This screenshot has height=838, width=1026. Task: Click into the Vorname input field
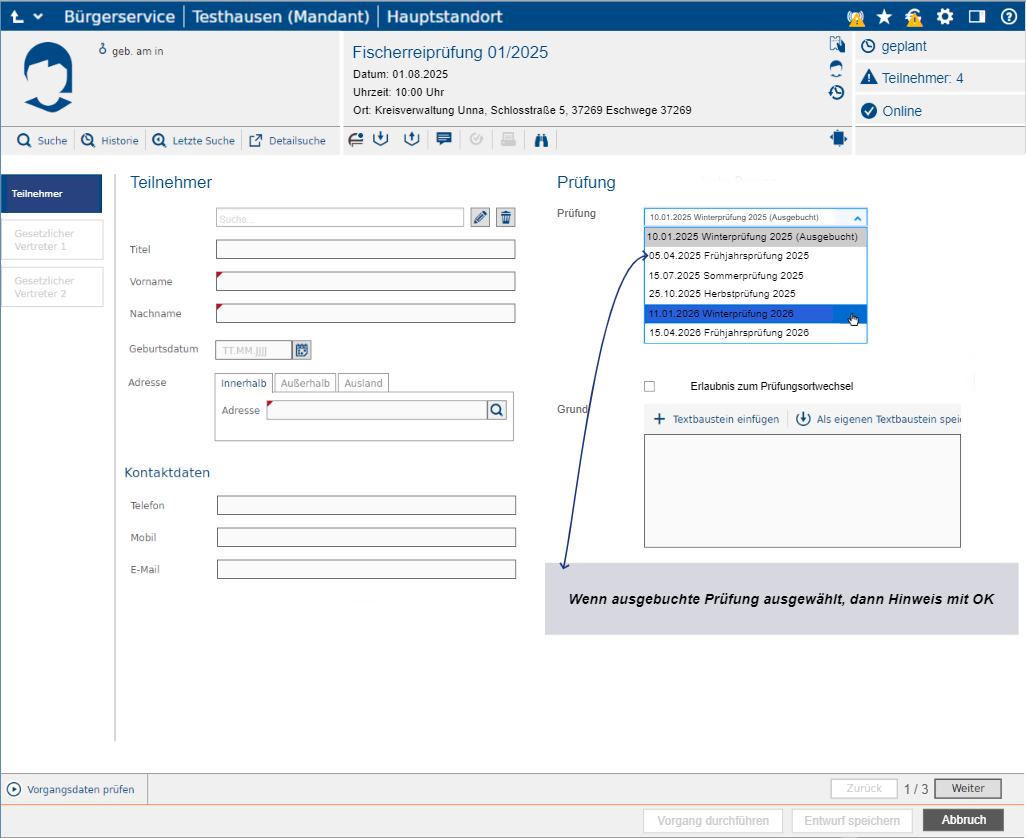click(365, 281)
